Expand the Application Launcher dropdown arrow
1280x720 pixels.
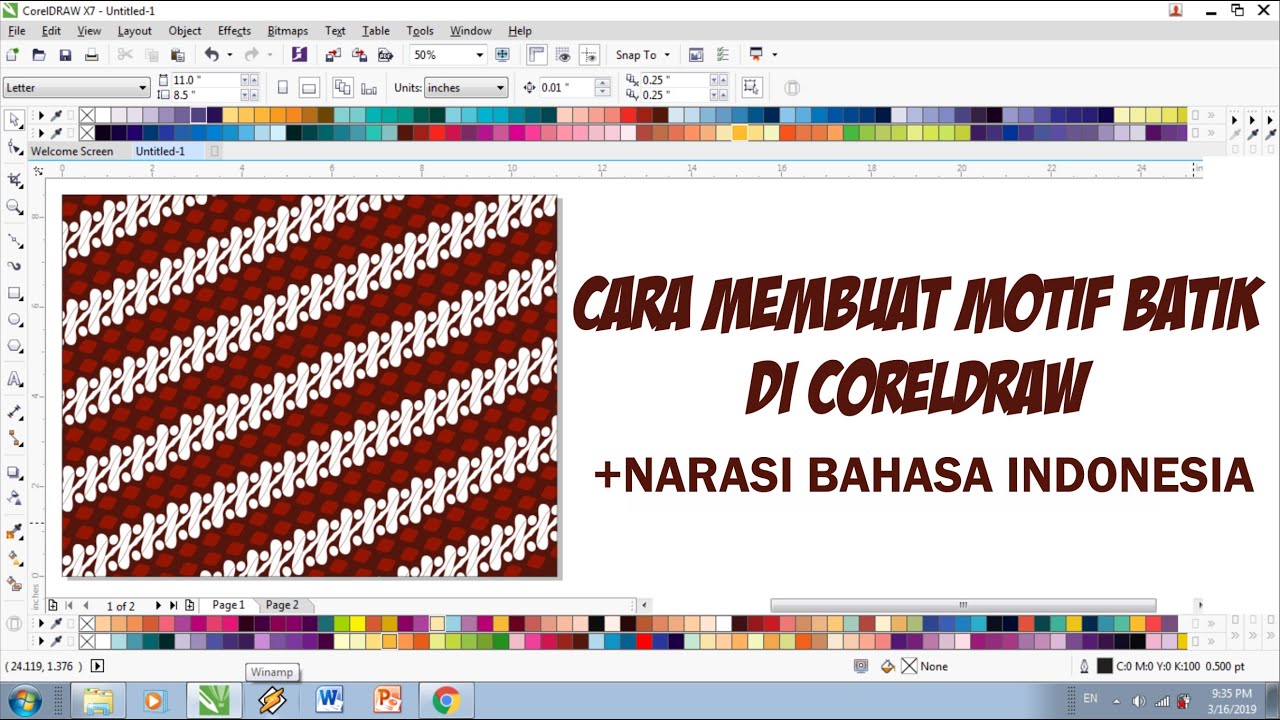click(x=774, y=55)
